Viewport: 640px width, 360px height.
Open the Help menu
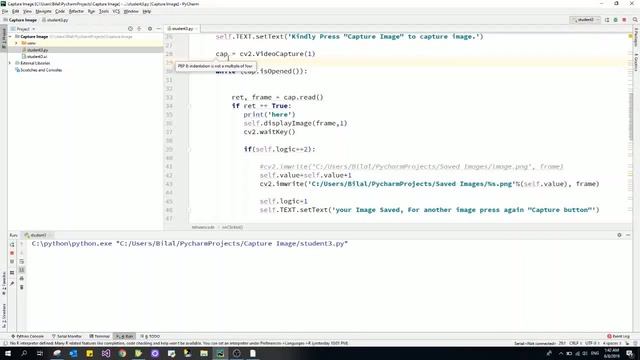(x=147, y=11)
